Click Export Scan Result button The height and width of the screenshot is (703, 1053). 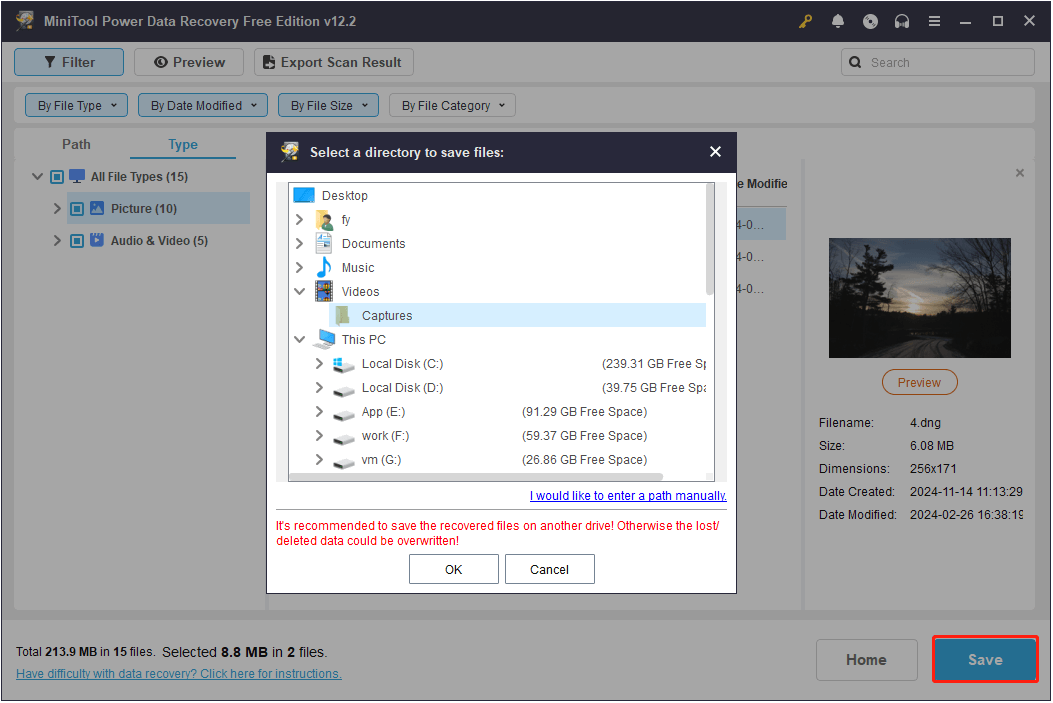pyautogui.click(x=334, y=62)
